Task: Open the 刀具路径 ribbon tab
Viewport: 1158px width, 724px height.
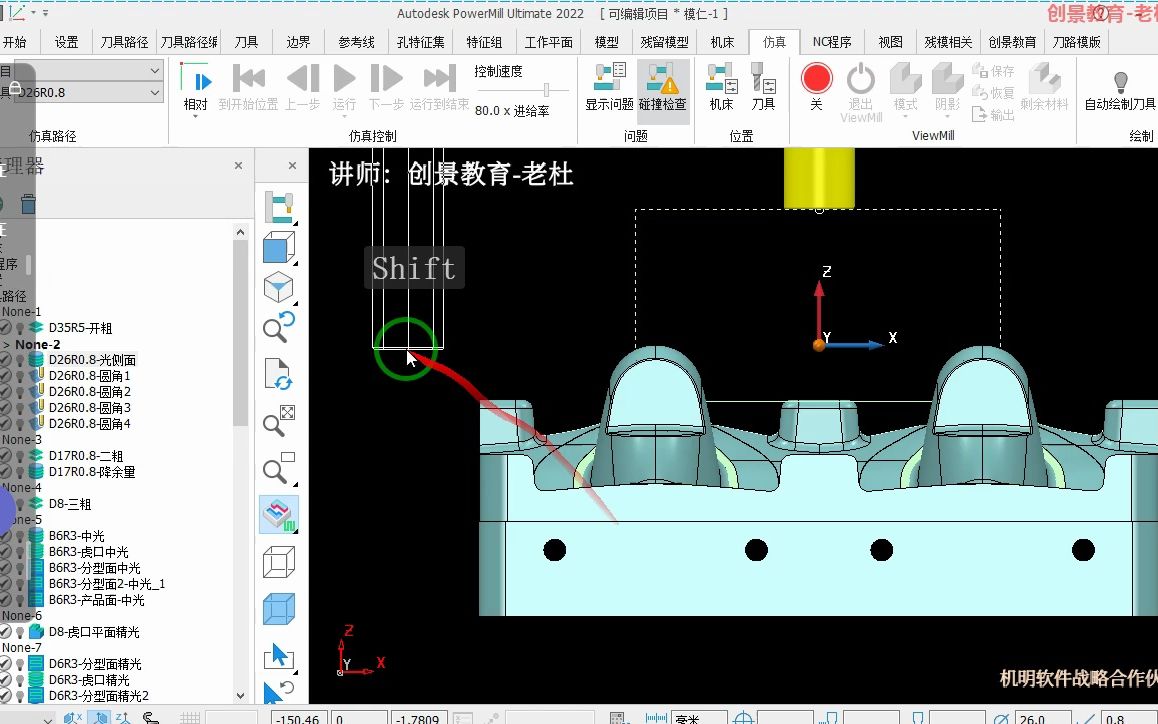Action: (124, 42)
